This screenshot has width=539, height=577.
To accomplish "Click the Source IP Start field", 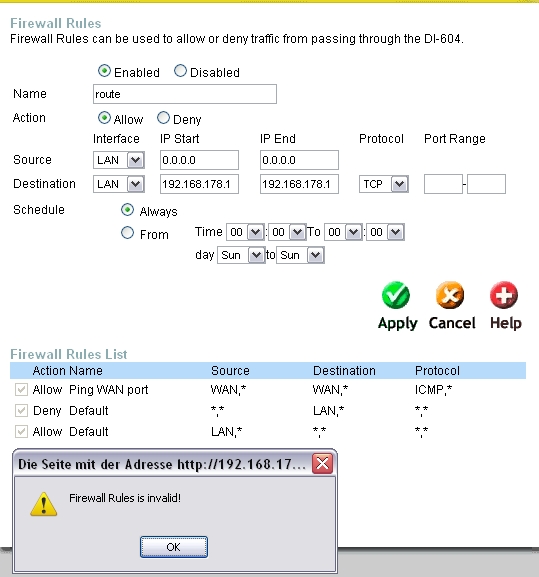I will [x=199, y=160].
